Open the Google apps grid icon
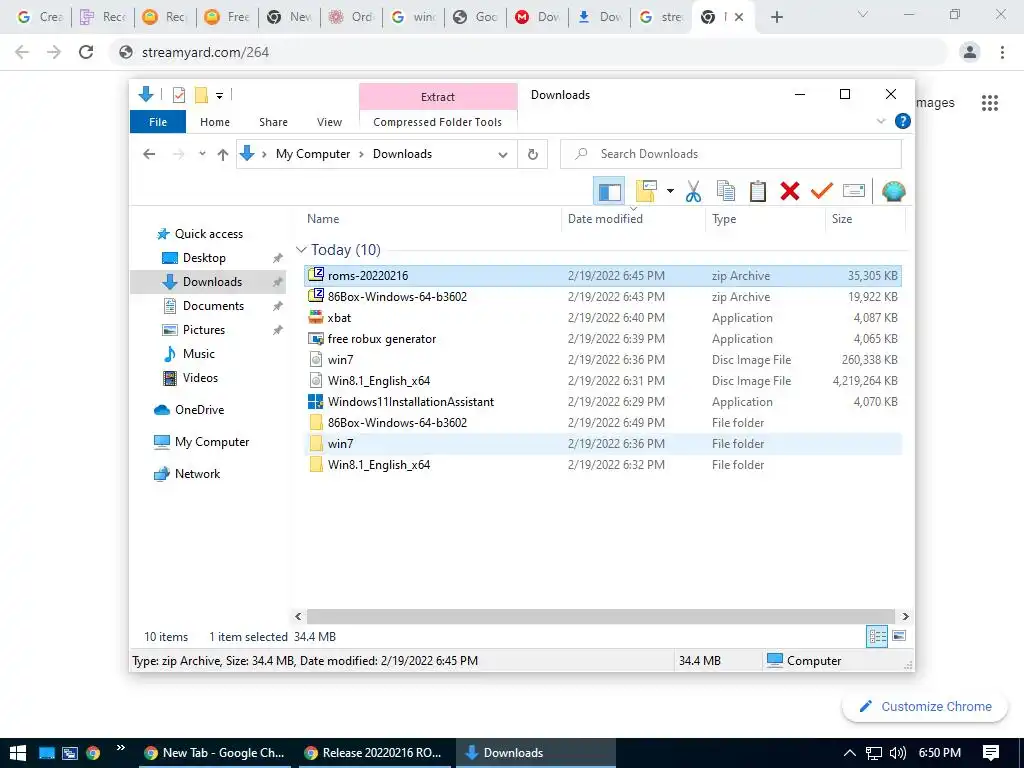1024x768 pixels. 989,103
